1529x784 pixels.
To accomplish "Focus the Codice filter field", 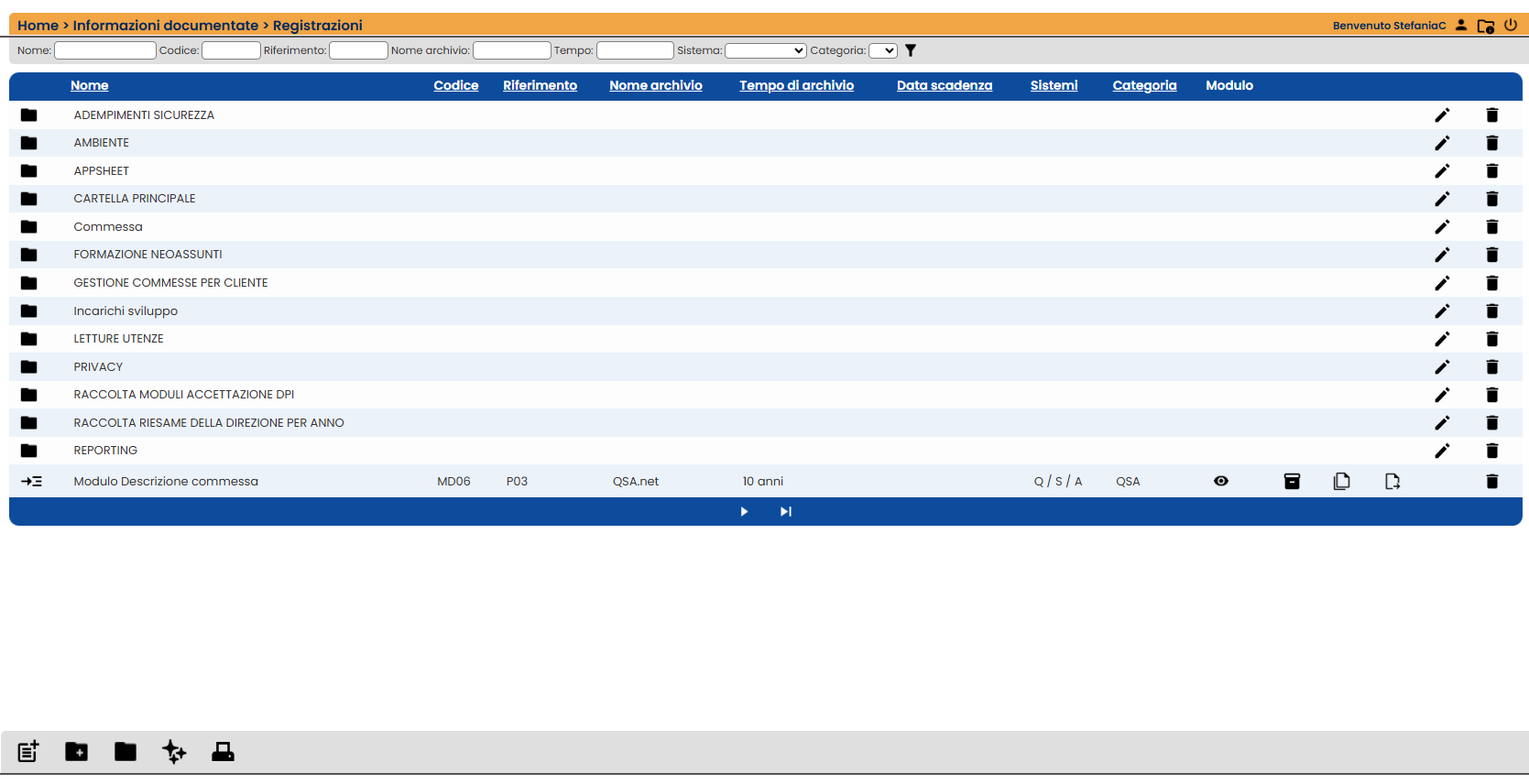I will (231, 50).
